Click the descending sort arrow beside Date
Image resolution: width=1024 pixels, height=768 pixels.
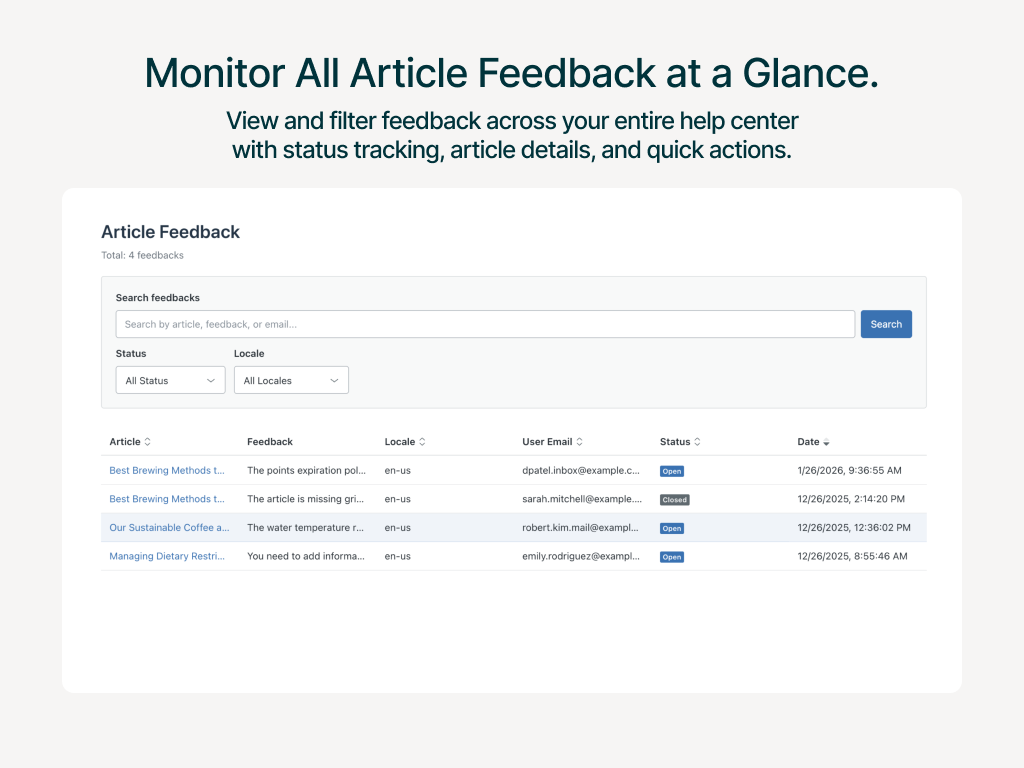click(x=826, y=442)
